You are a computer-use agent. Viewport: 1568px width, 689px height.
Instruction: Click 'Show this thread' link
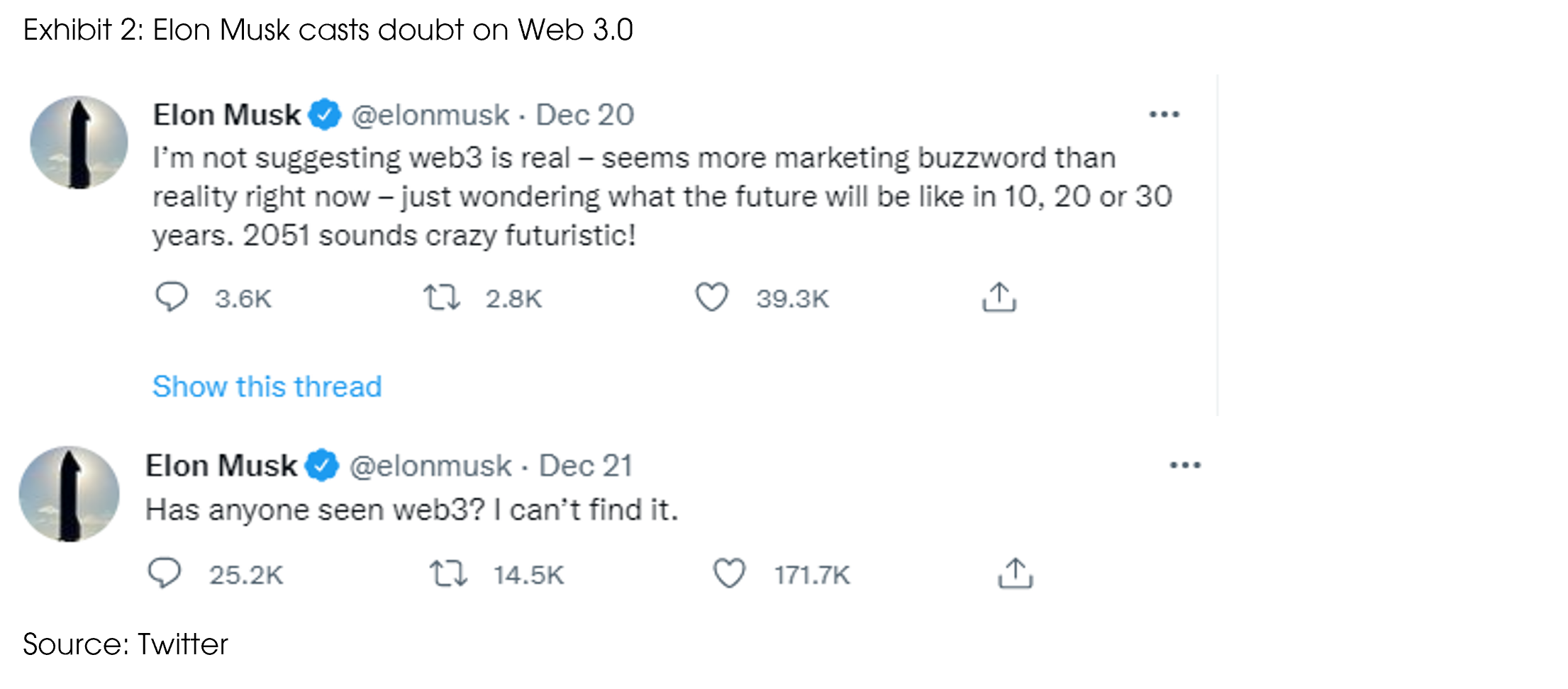point(267,386)
